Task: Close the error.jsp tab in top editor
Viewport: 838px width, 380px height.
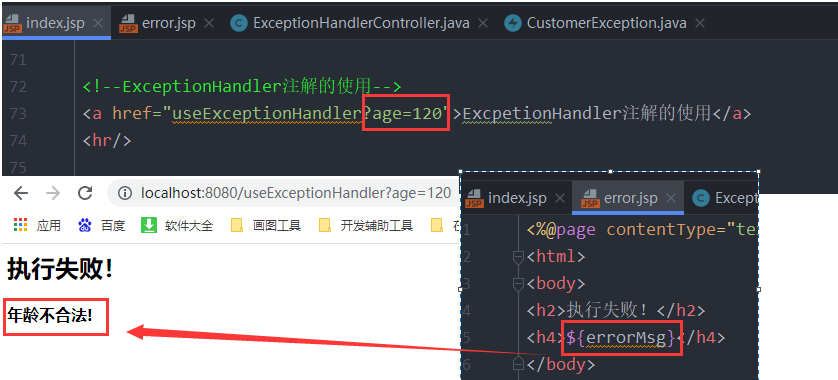Action: click(x=209, y=24)
